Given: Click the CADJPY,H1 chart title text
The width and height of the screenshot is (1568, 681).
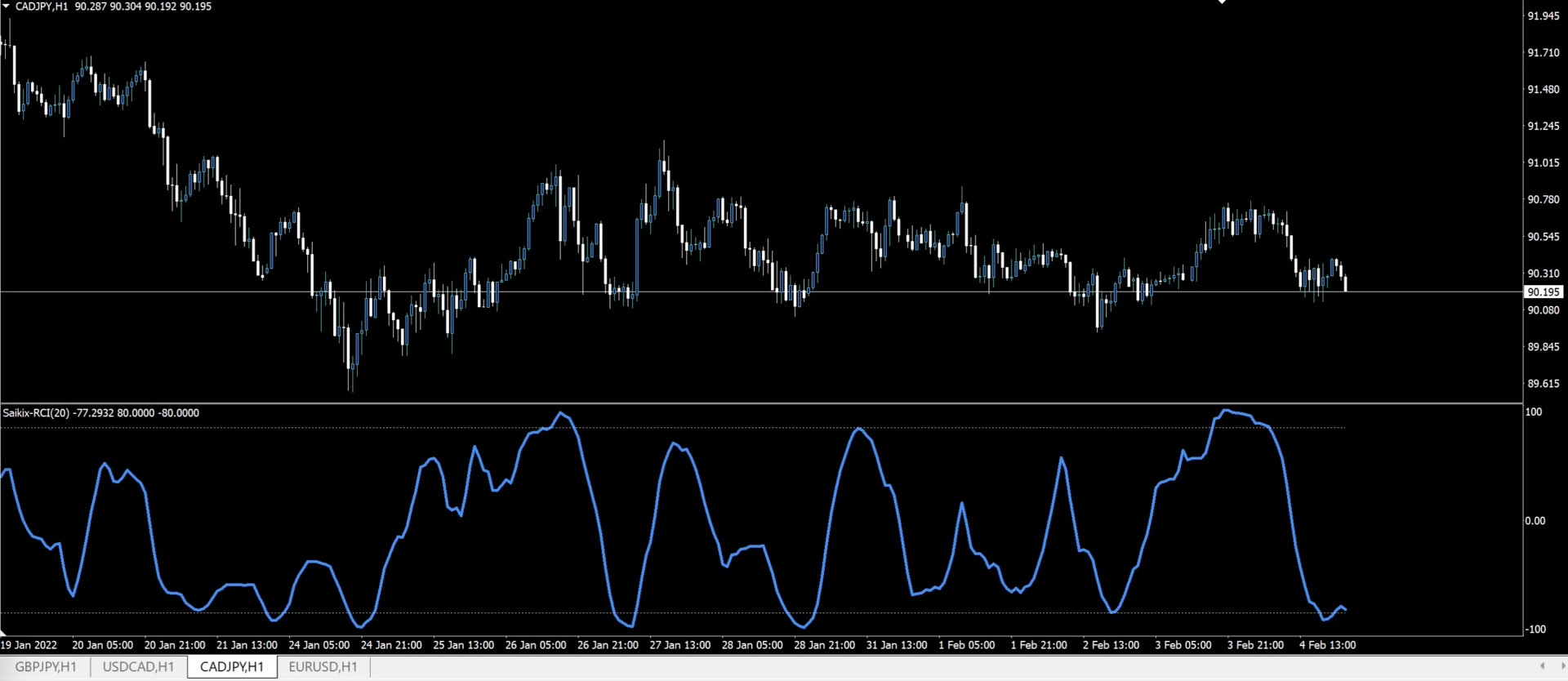Looking at the screenshot, I should coord(42,7).
